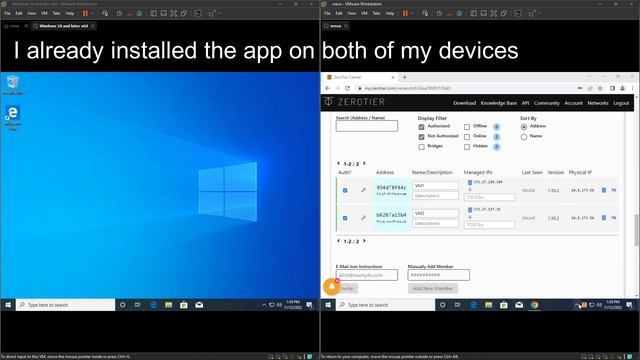Open View menu in oreva VMware window
The height and width of the screenshot is (360, 640).
point(351,13)
